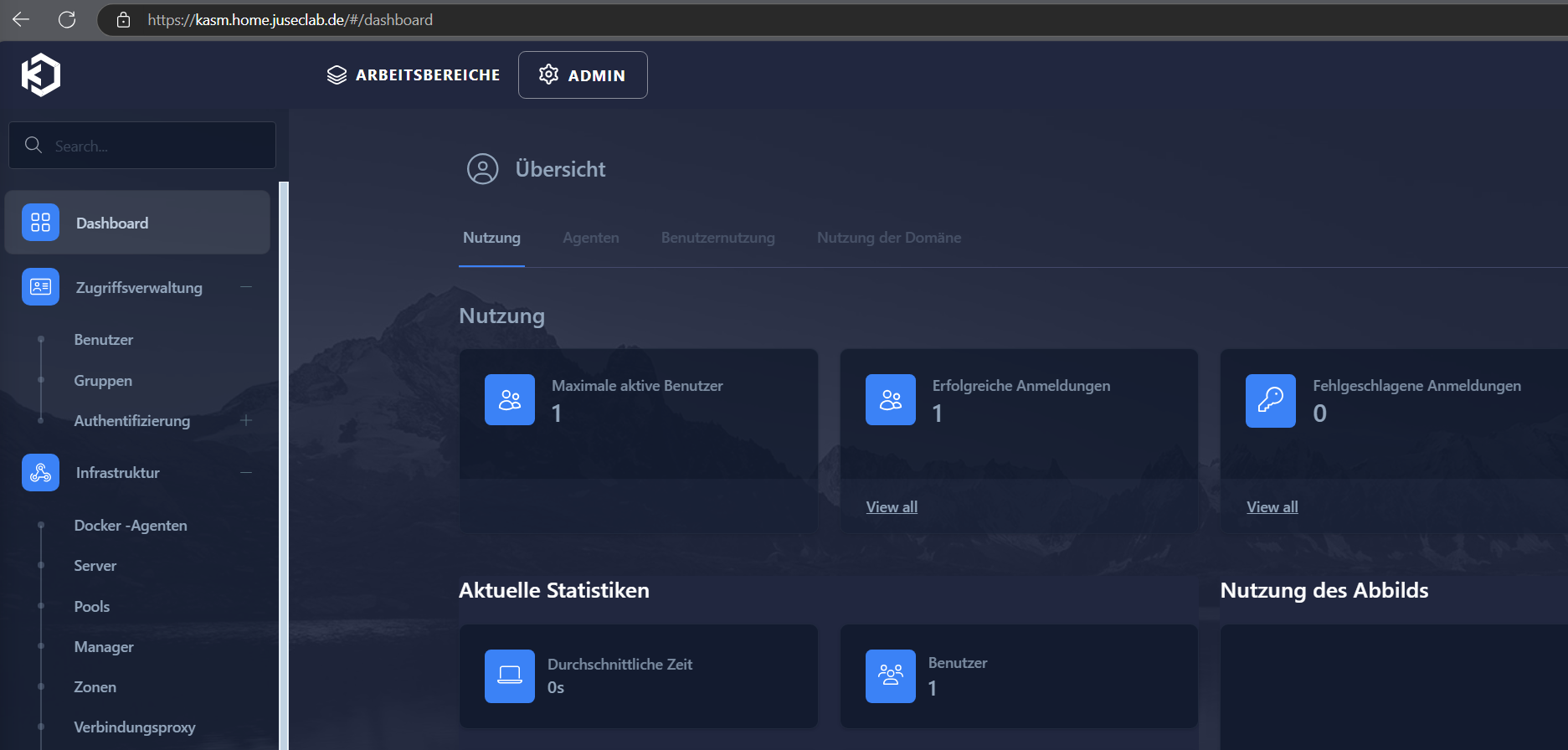Screen dimensions: 1568x750
Task: Open the Nutzung der Domäne tab
Action: pos(889,238)
